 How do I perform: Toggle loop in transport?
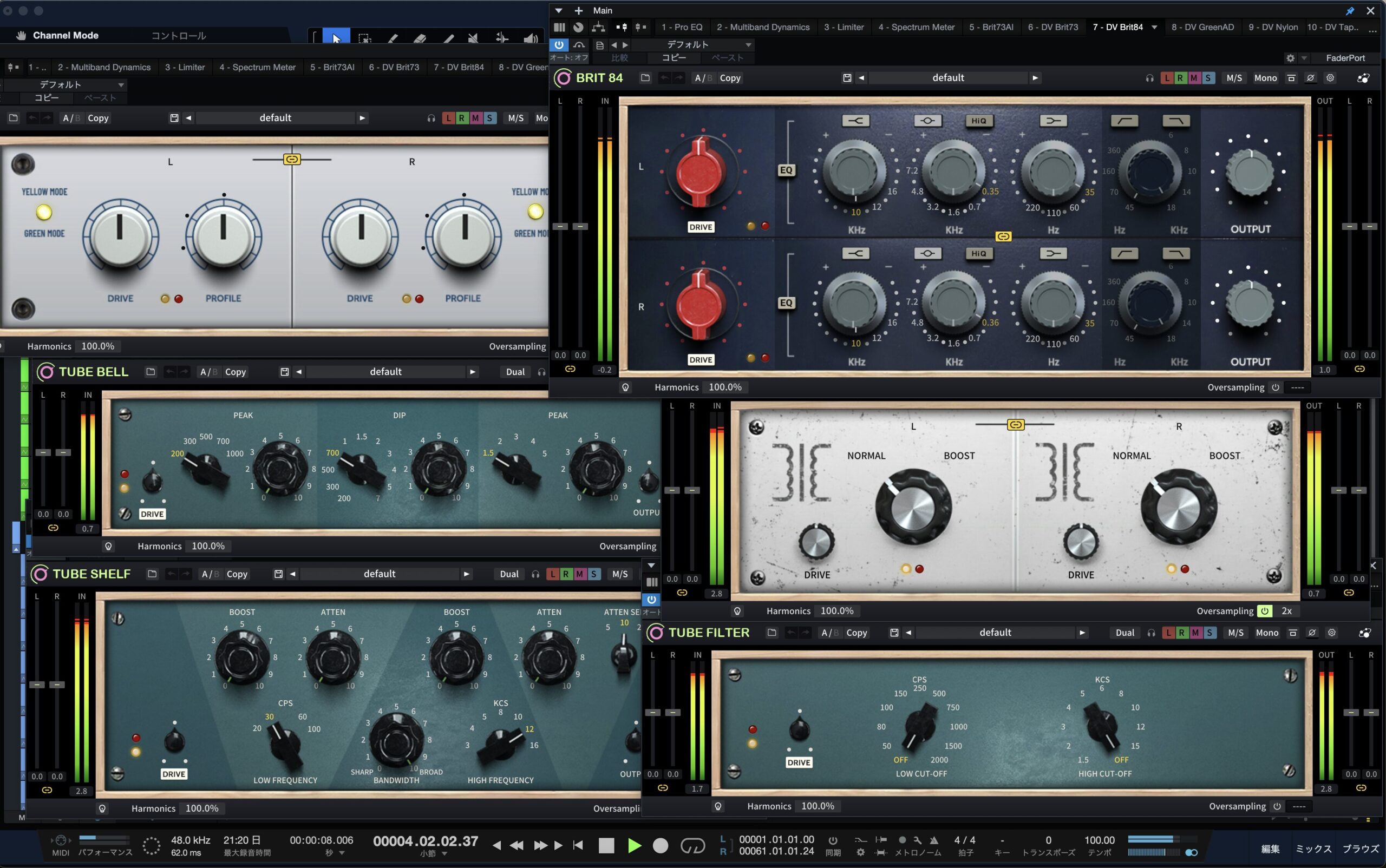click(692, 845)
